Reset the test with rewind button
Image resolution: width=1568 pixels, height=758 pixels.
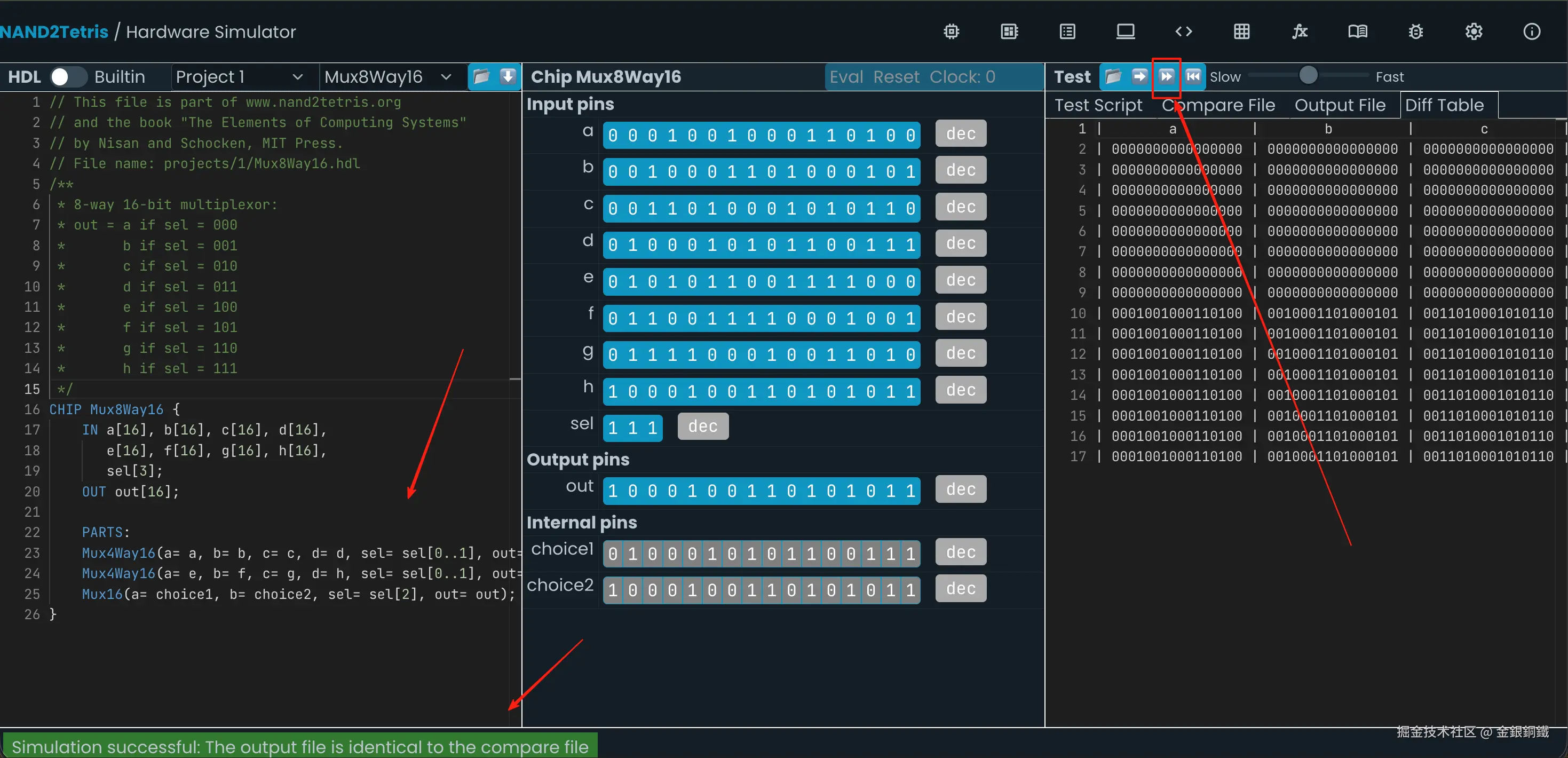point(1193,77)
